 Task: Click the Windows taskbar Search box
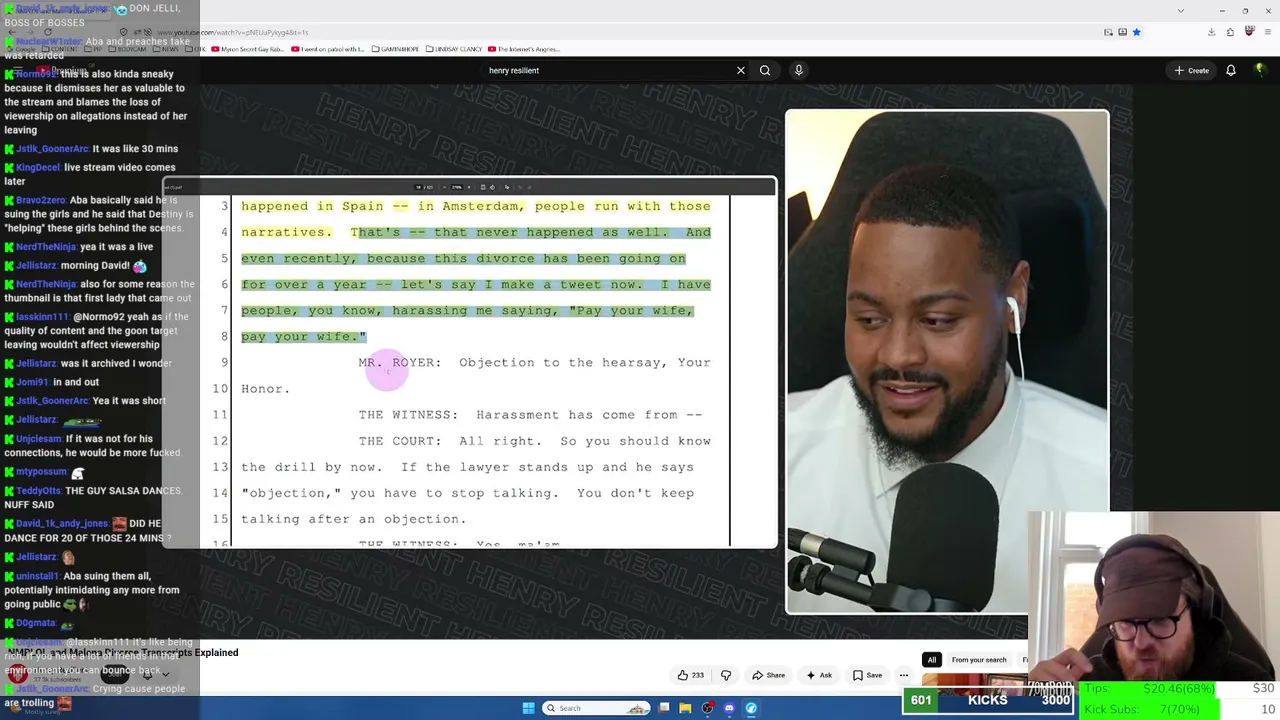(x=597, y=708)
